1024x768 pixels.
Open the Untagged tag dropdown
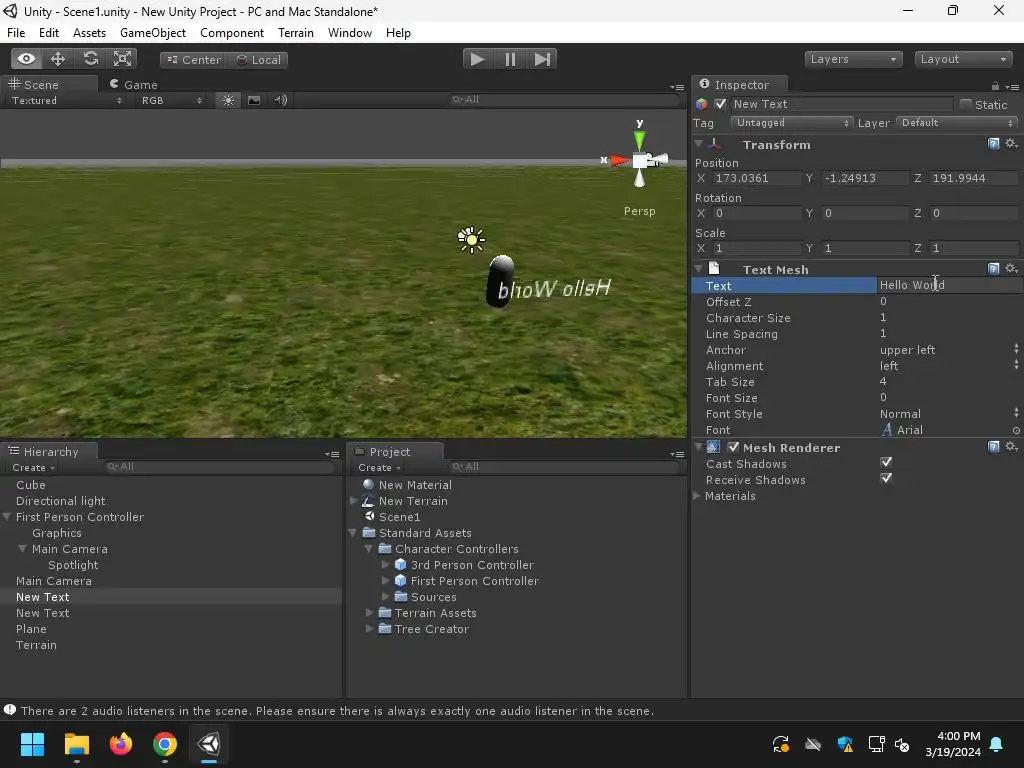[x=792, y=123]
